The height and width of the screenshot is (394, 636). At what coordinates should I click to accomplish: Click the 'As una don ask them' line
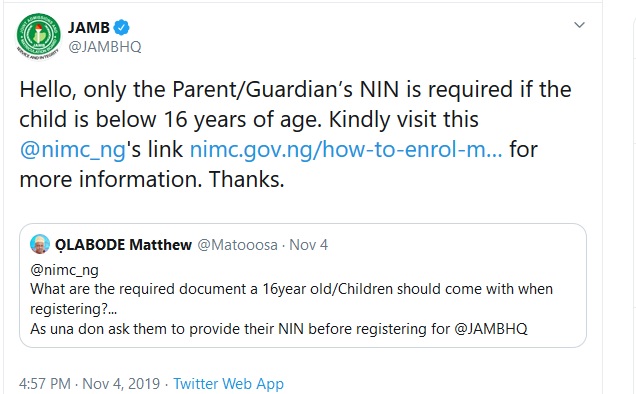(x=279, y=329)
